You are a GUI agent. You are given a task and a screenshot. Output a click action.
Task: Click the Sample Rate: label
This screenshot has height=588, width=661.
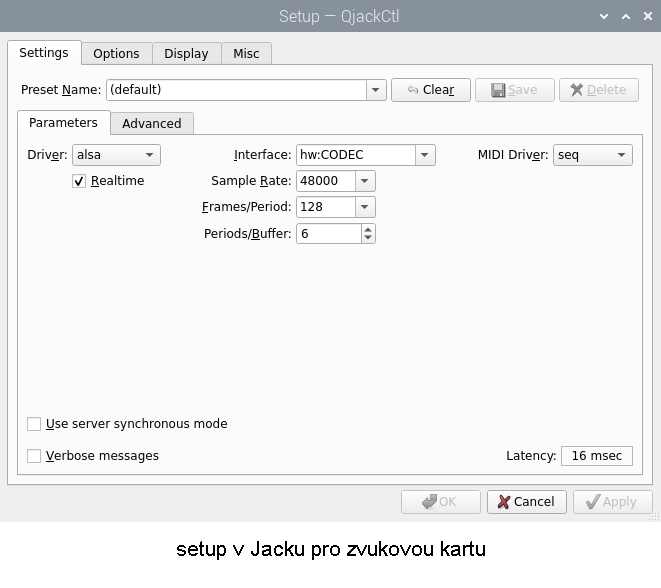[x=251, y=181]
